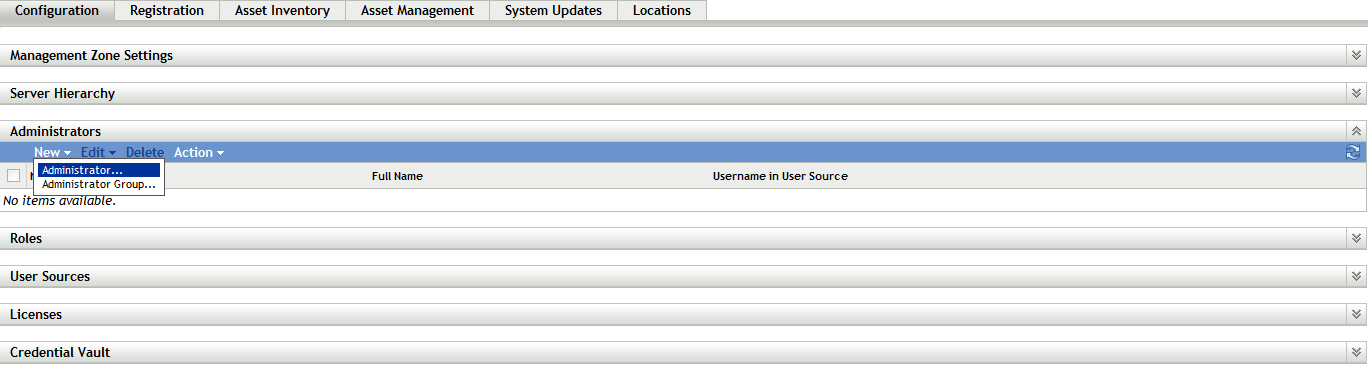Sort by Username in User Source column

780,176
